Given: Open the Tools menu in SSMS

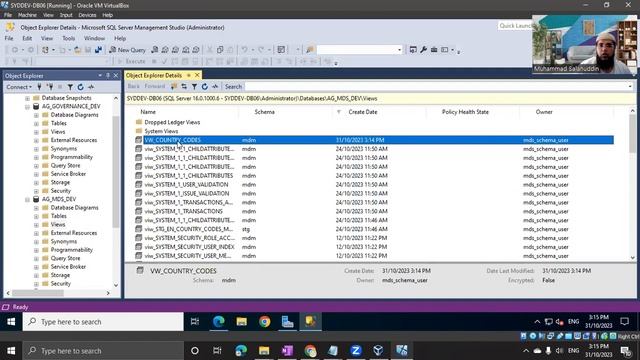Looking at the screenshot, I should [x=69, y=38].
